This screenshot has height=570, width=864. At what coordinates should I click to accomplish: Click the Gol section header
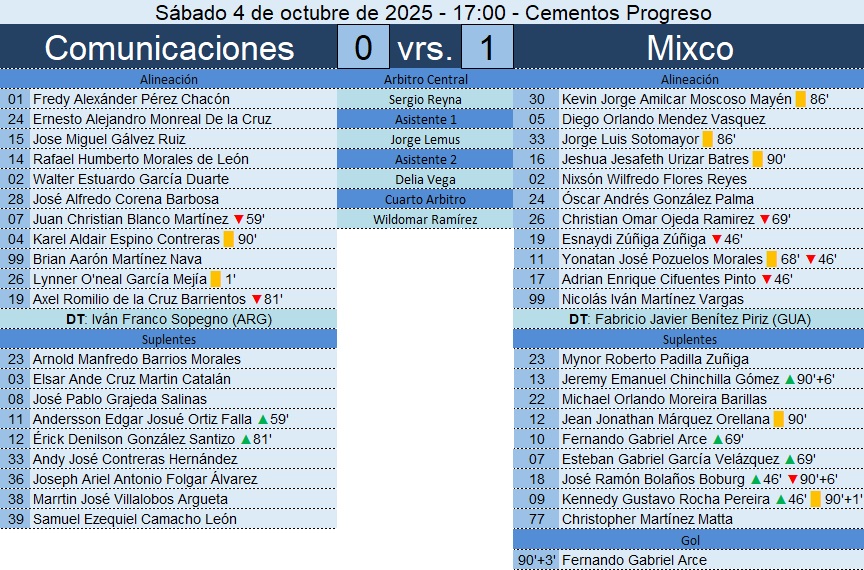688,539
